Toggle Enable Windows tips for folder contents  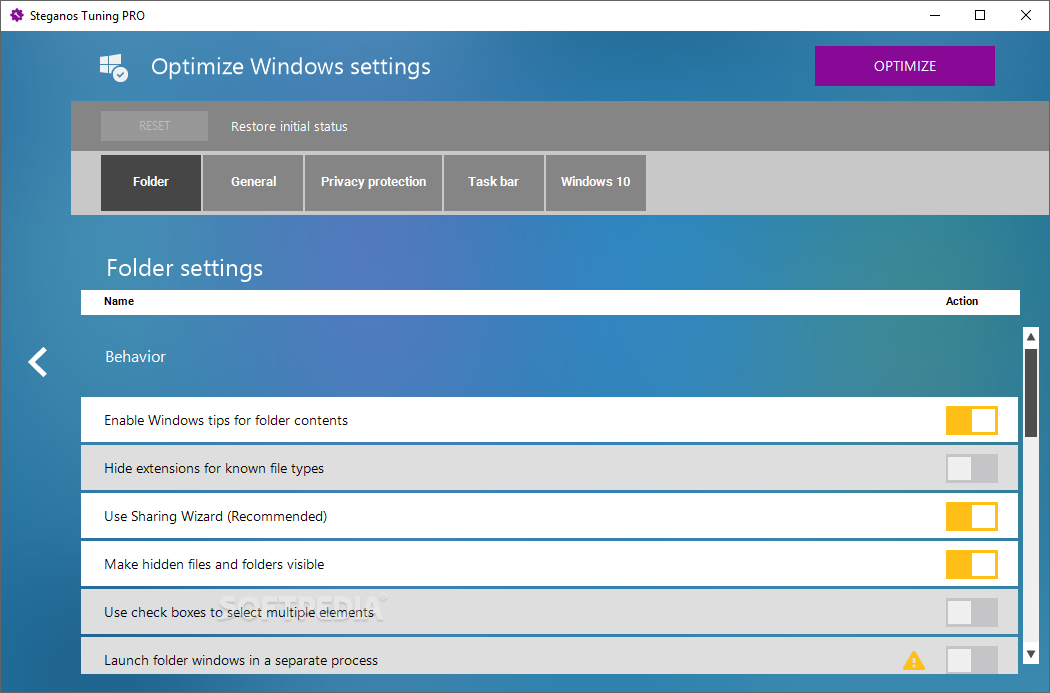point(972,420)
